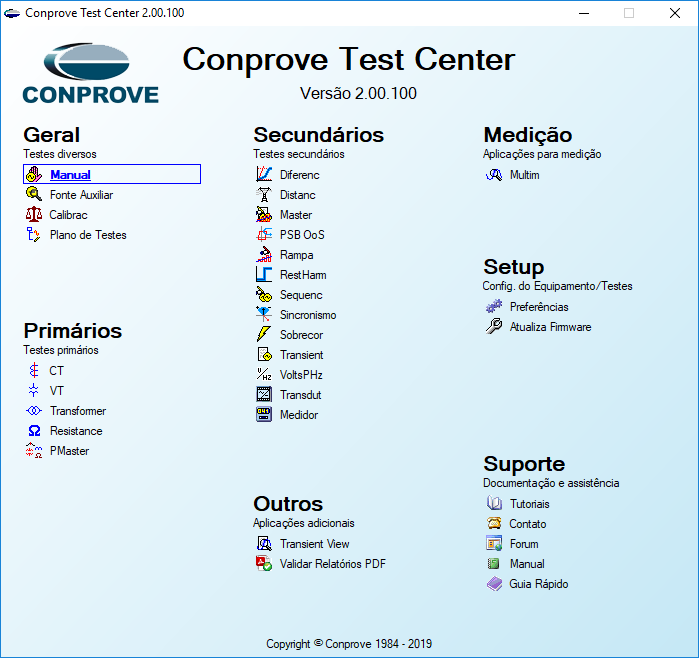Select the Sobrecor lightning bolt icon
Viewport: 699px width, 658px height.
click(x=264, y=334)
